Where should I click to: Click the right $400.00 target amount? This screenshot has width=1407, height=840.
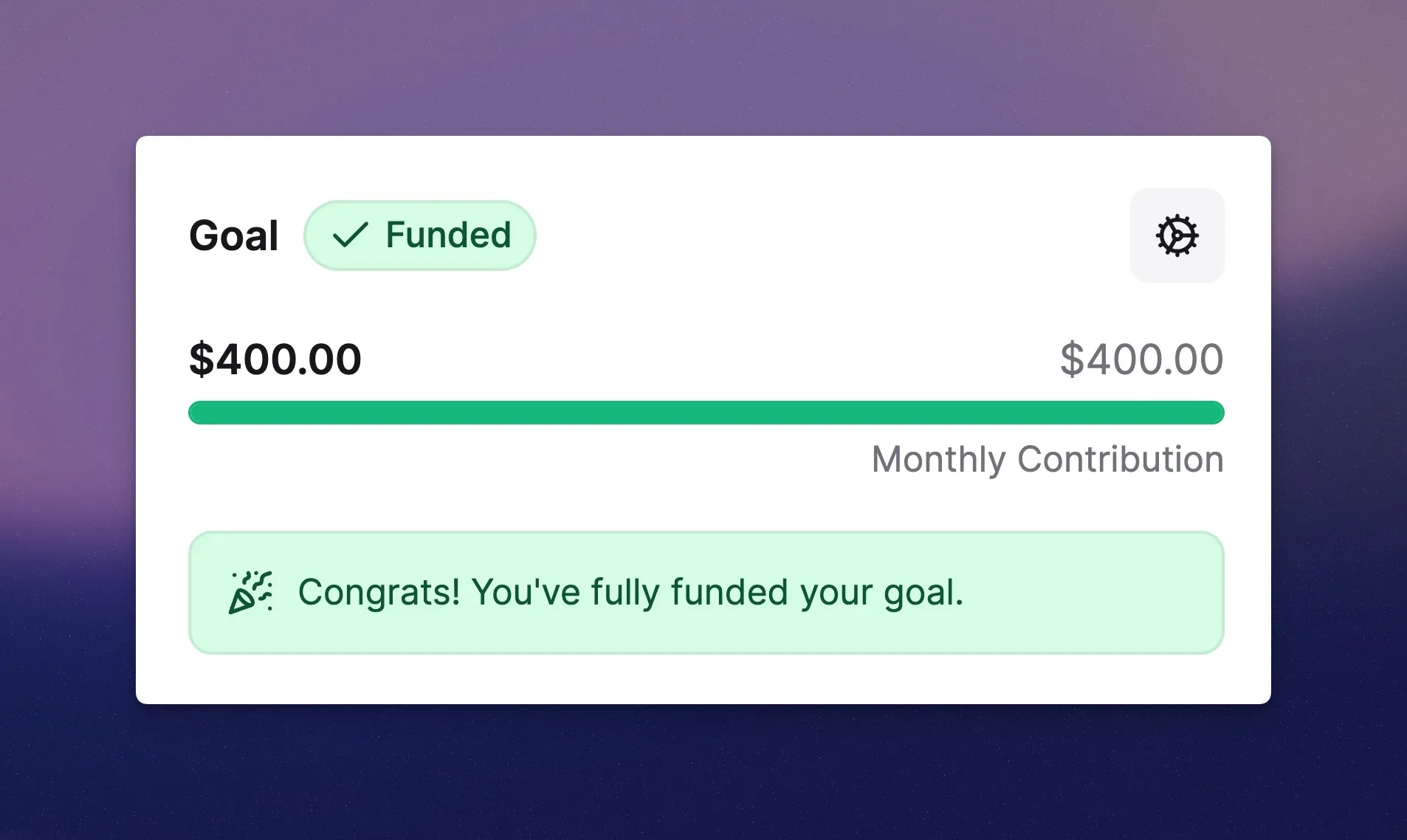pyautogui.click(x=1141, y=359)
